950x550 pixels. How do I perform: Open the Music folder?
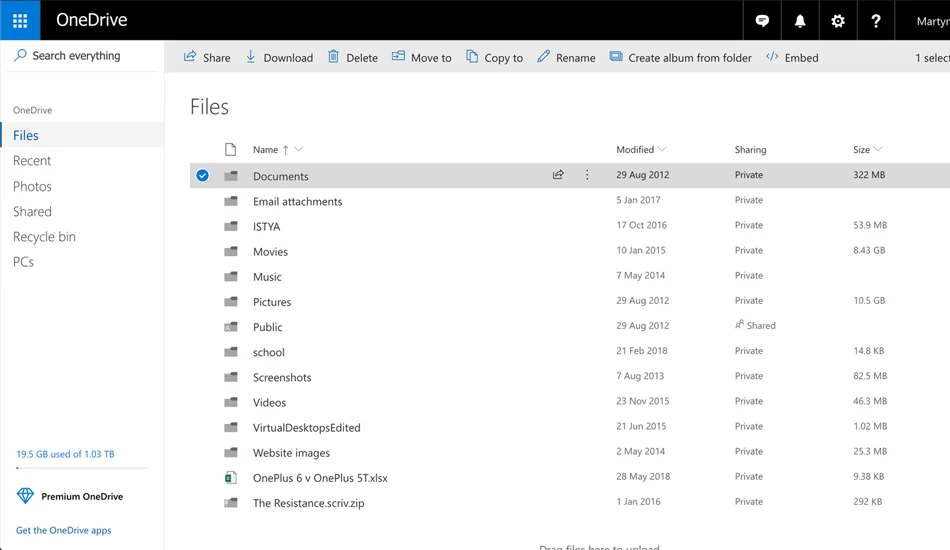267,277
